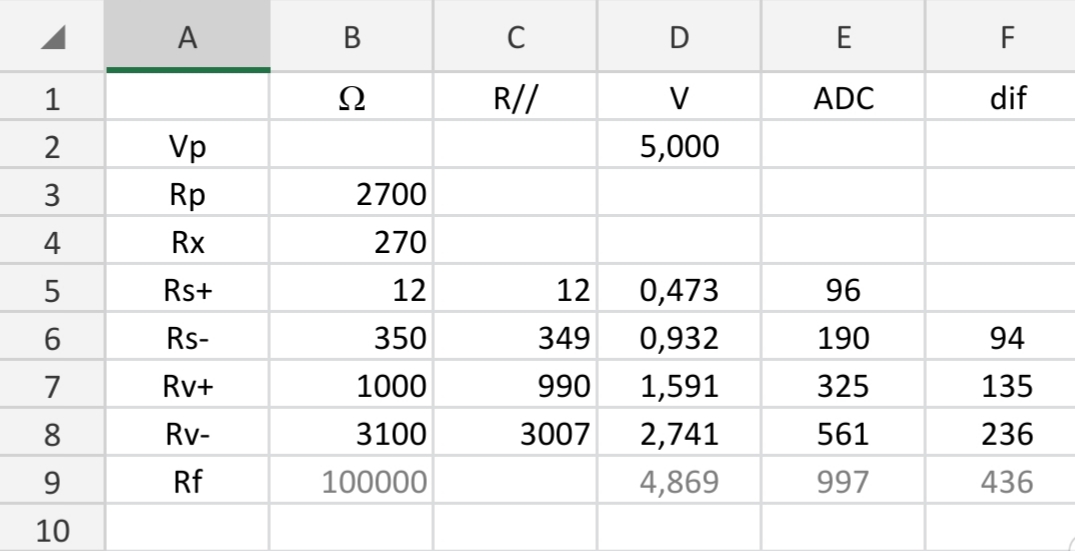Select column F header
1075x551 pixels.
1000,36
